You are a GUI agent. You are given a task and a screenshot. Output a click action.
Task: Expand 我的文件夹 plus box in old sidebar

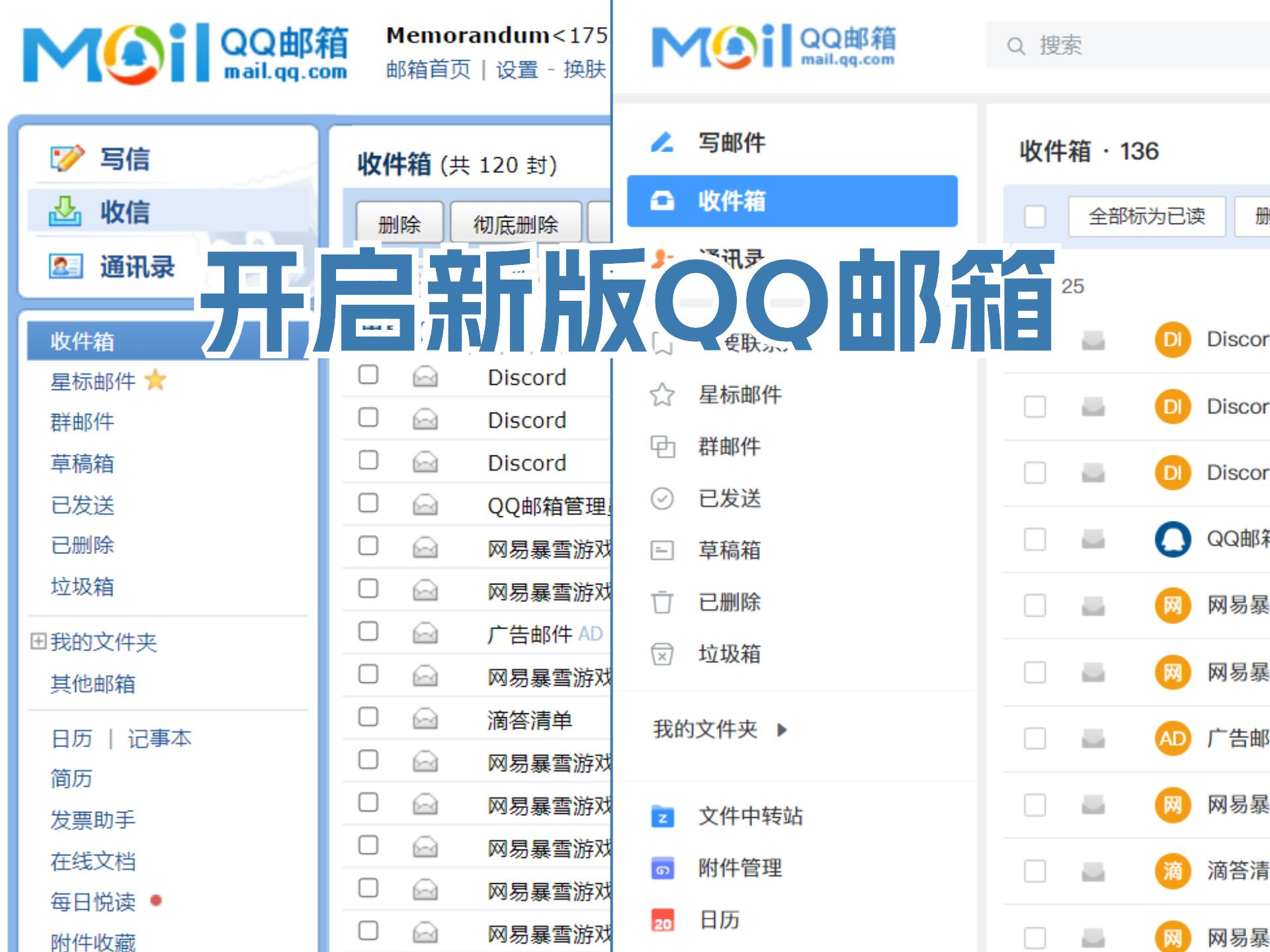(38, 641)
